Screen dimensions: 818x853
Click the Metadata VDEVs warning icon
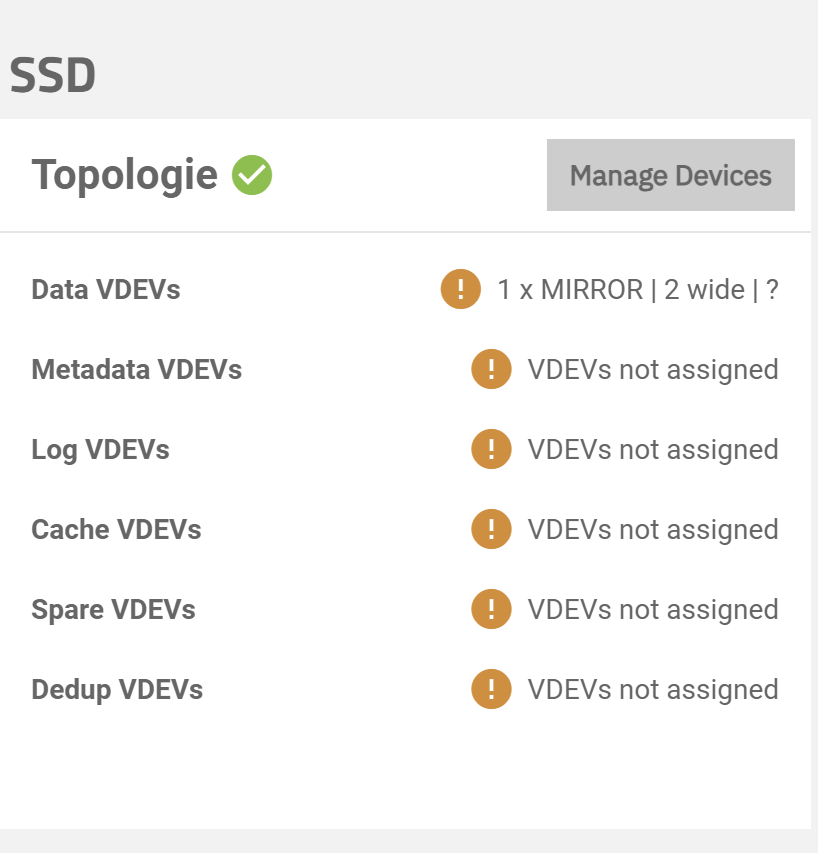(491, 369)
